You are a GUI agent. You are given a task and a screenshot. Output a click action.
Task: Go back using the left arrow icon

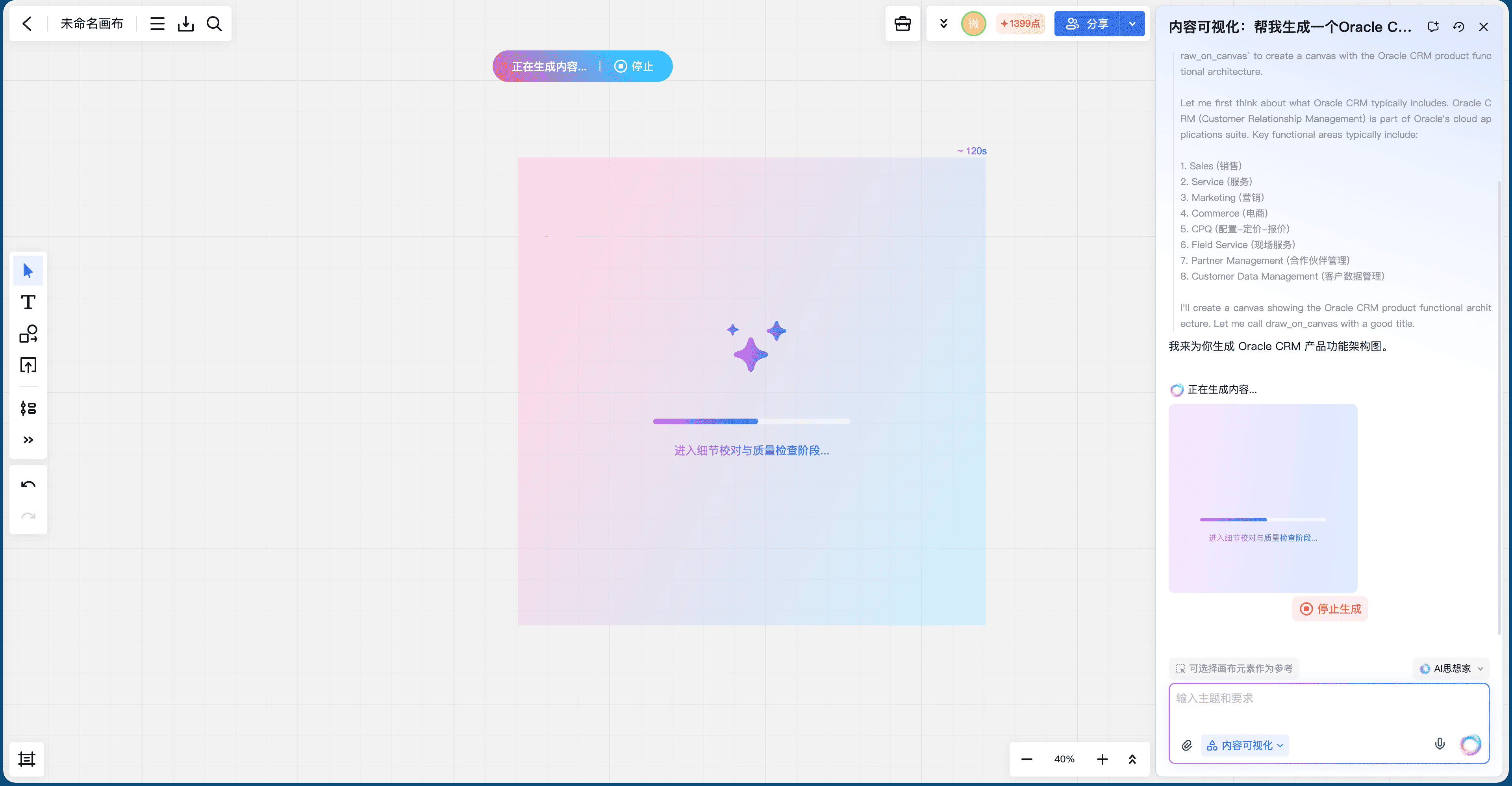[27, 24]
